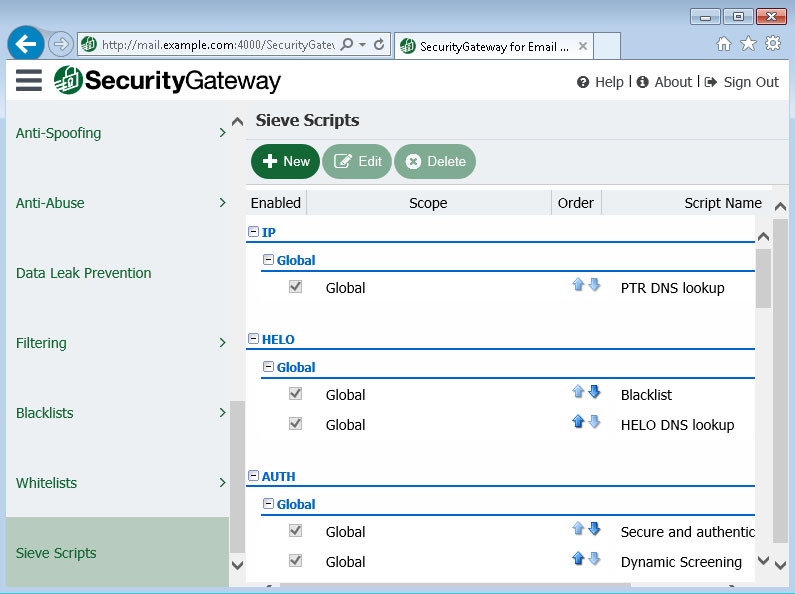Collapse Global subgroup under HELO

click(x=268, y=366)
